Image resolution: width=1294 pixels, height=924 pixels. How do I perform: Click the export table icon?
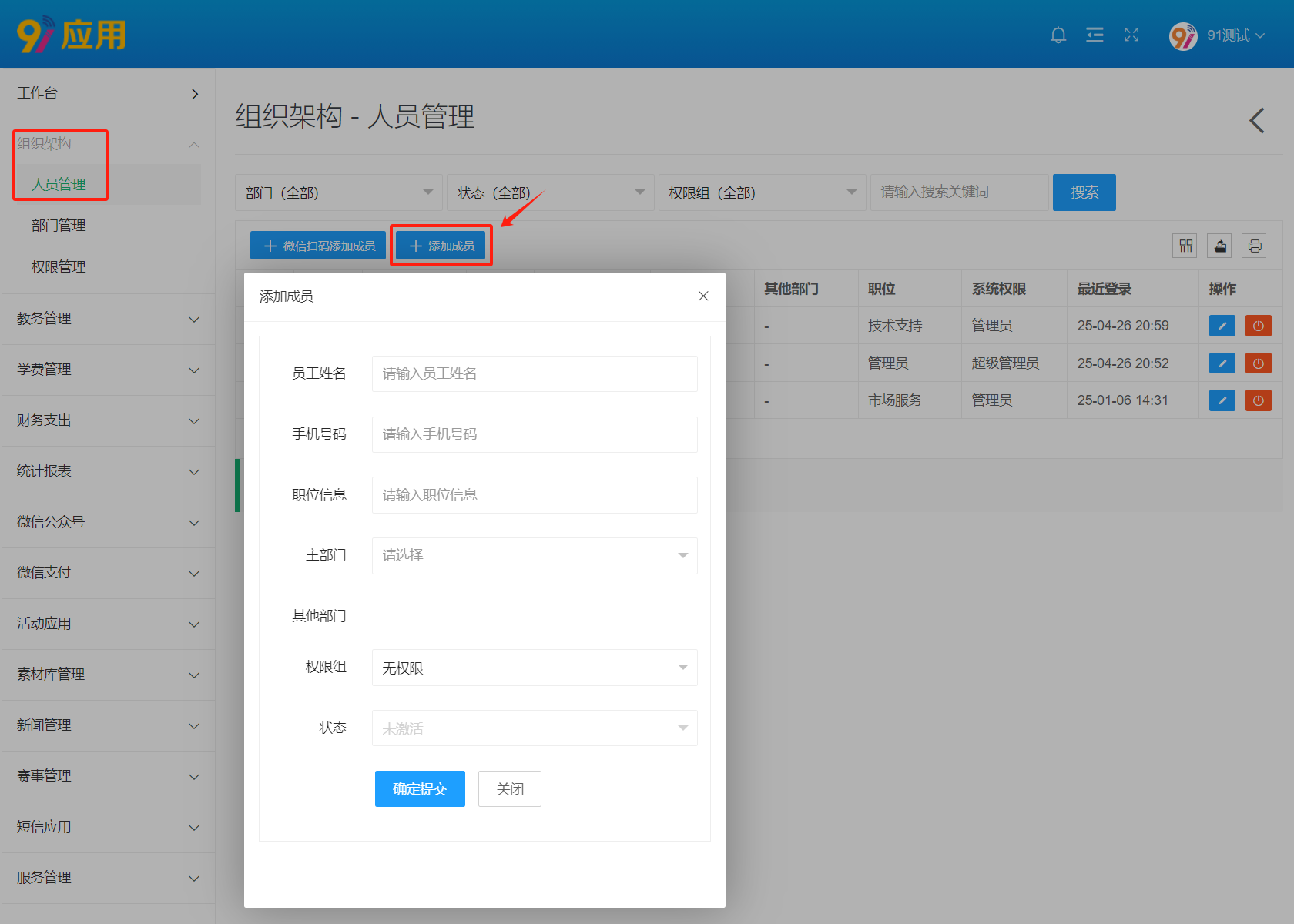pyautogui.click(x=1220, y=246)
